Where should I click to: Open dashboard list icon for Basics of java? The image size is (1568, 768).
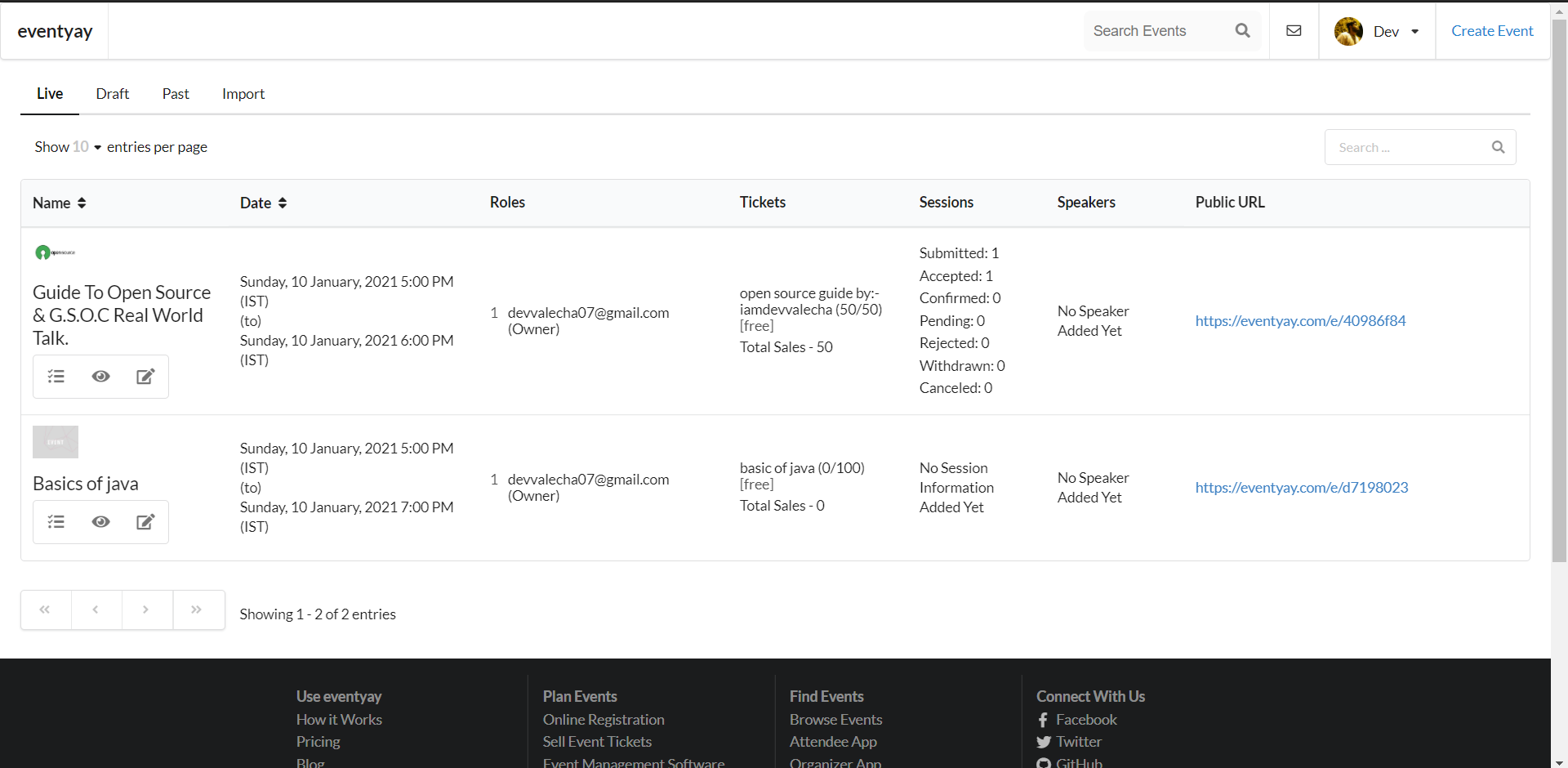tap(56, 522)
